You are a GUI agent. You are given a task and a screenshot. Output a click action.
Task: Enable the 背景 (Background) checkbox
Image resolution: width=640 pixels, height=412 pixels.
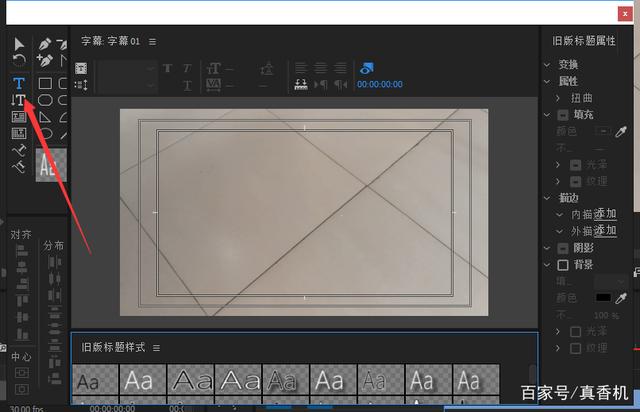(x=563, y=264)
